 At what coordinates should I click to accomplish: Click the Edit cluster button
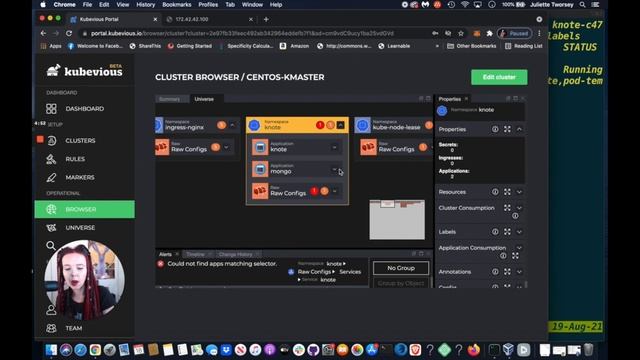pyautogui.click(x=499, y=77)
